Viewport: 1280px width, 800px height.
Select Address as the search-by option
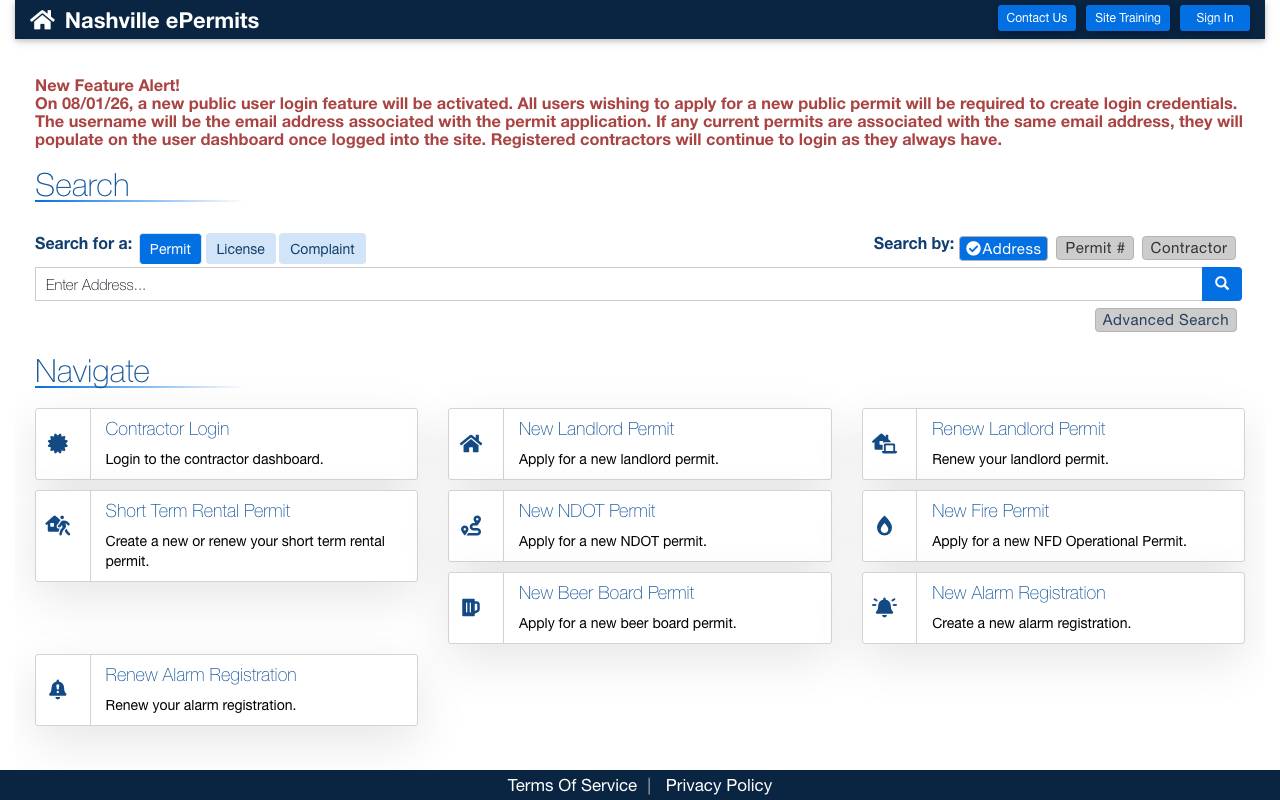(1003, 248)
